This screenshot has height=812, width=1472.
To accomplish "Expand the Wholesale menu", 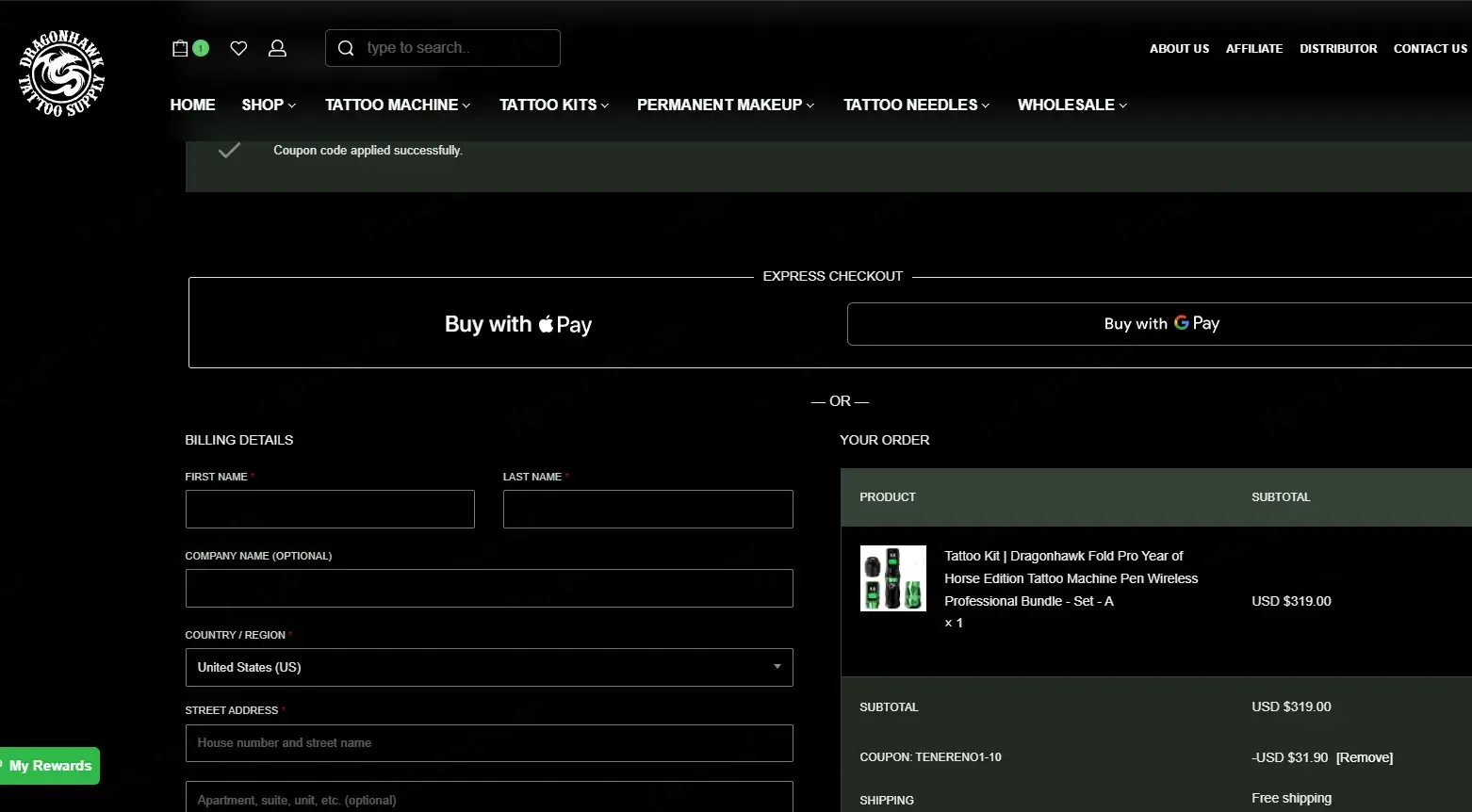I will (1072, 105).
